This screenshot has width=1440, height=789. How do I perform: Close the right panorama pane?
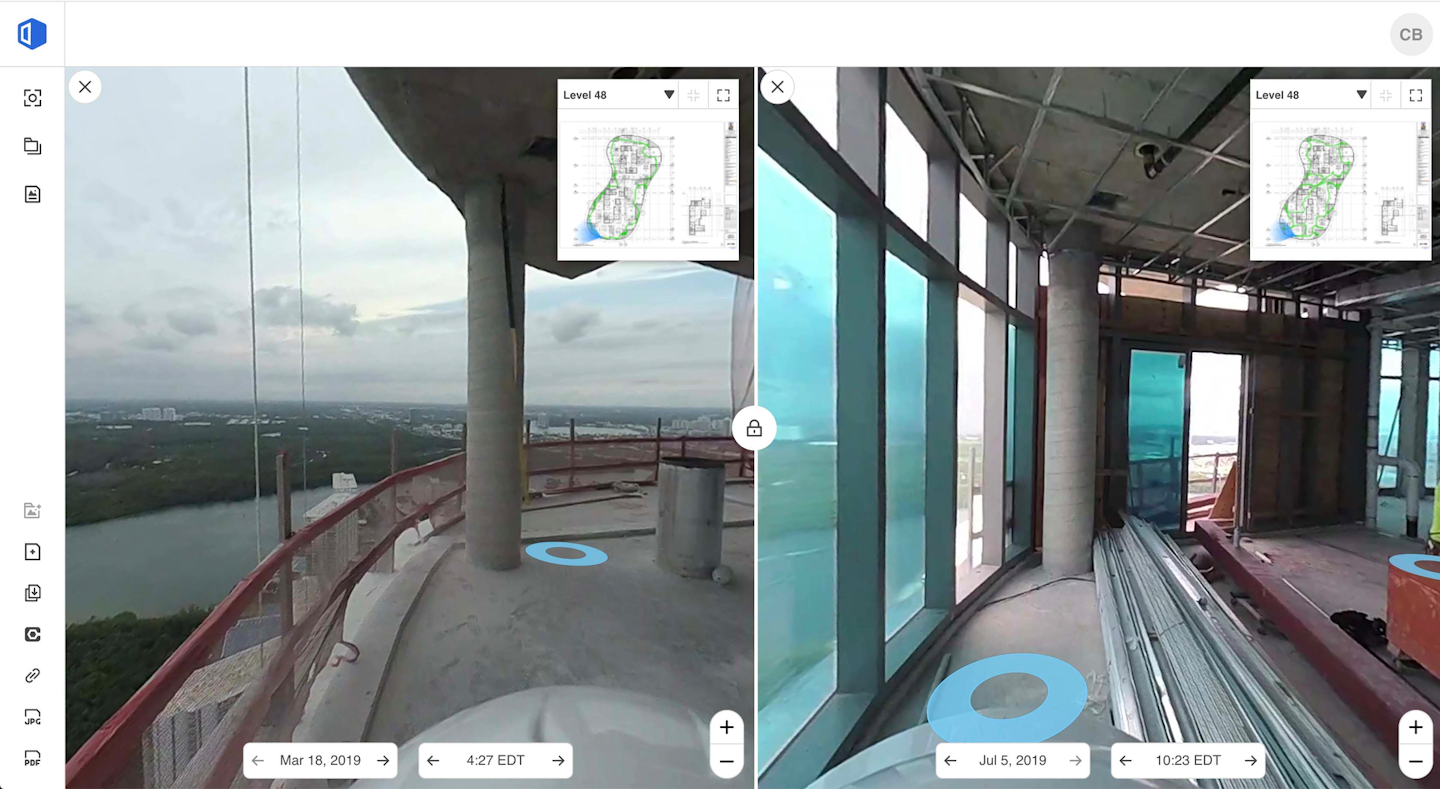pyautogui.click(x=777, y=87)
